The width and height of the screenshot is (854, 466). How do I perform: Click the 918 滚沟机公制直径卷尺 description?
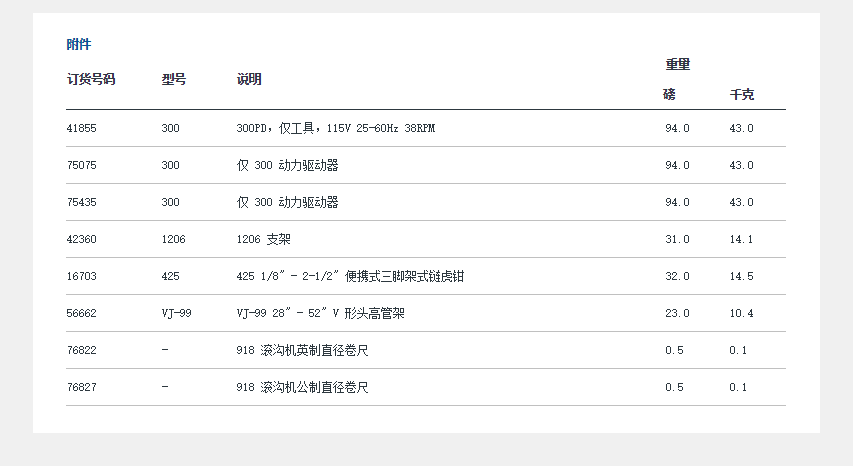tap(302, 387)
